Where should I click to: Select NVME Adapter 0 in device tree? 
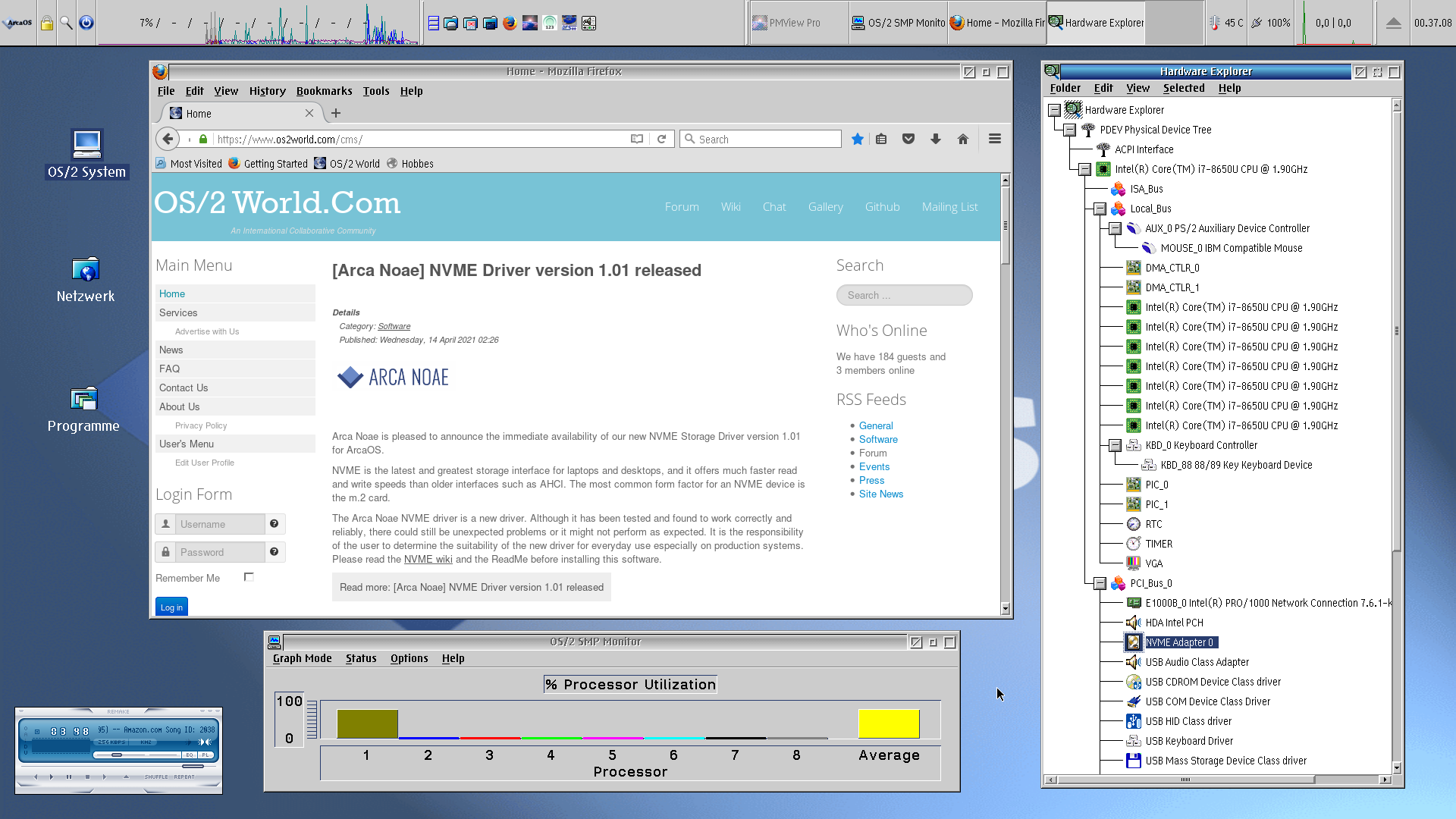point(1180,642)
